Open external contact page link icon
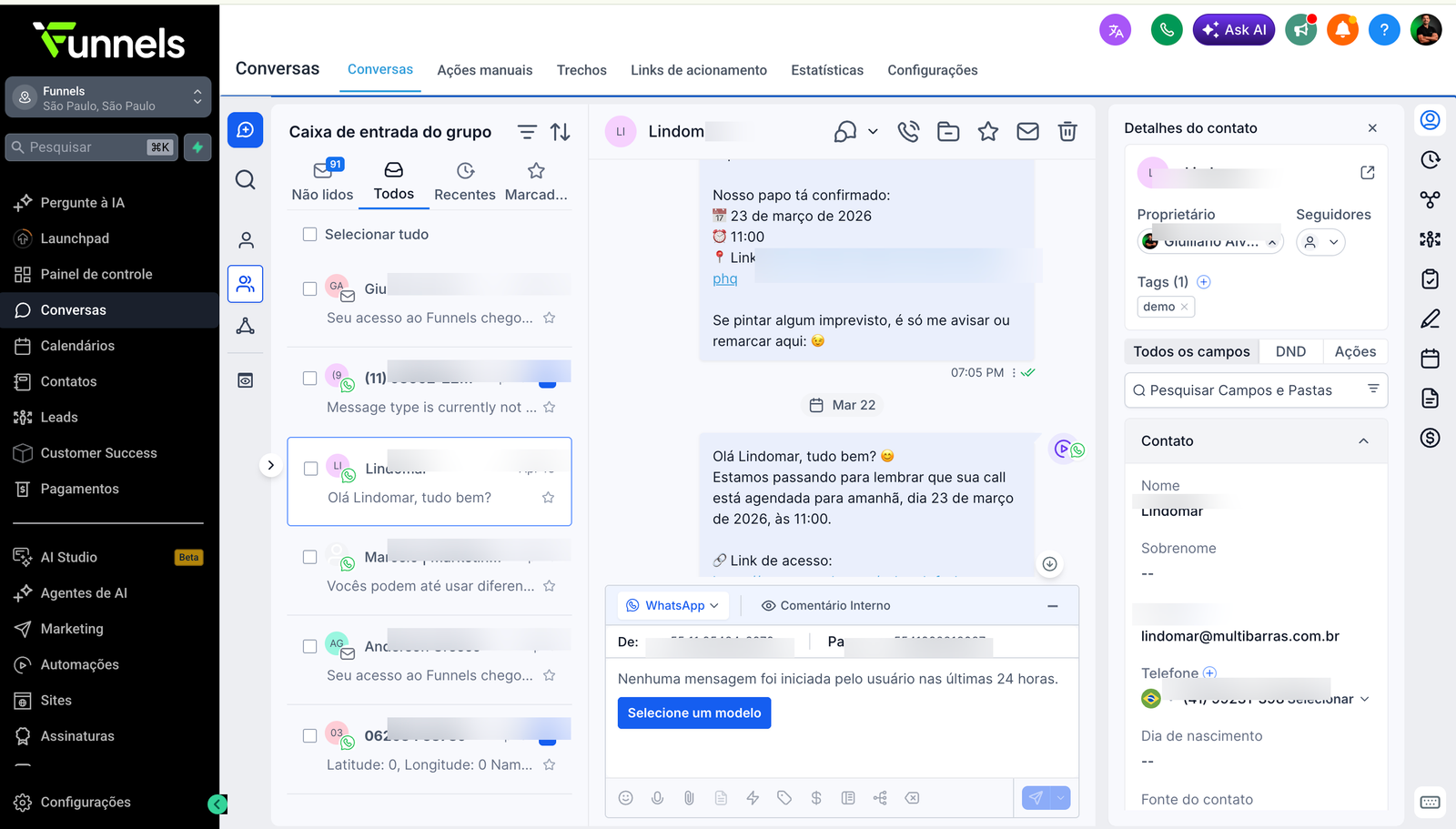Screen dimensions: 1456x829 1367,172
